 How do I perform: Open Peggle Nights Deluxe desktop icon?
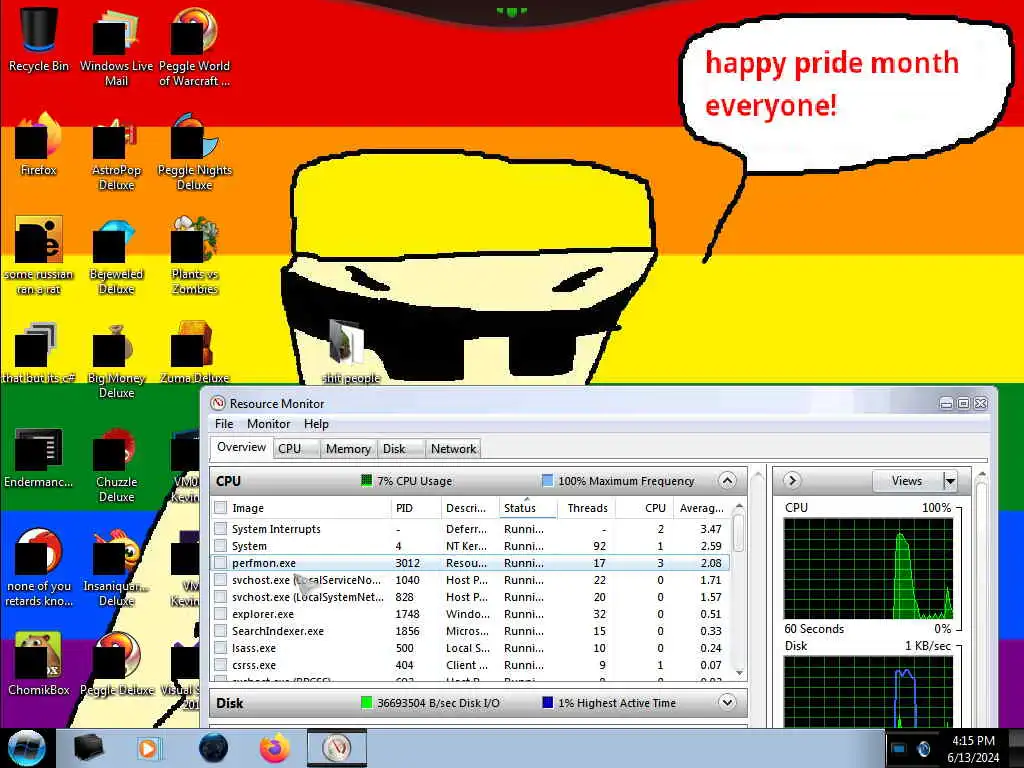point(195,152)
